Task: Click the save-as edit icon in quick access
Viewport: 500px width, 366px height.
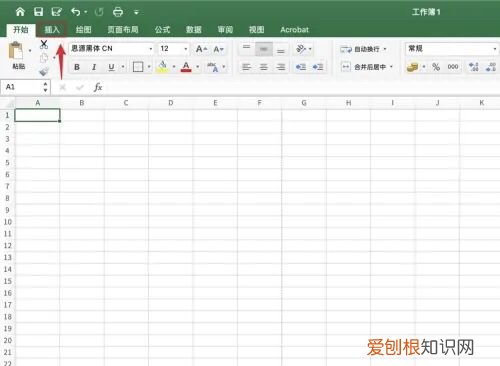Action: [x=57, y=12]
